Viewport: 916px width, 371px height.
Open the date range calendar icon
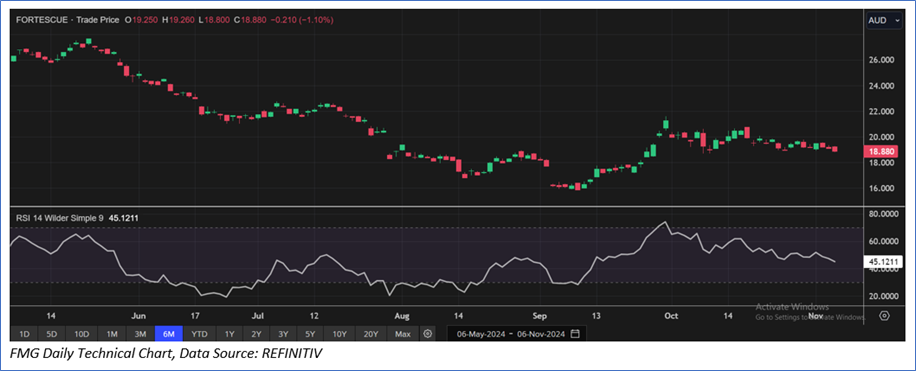click(x=575, y=334)
